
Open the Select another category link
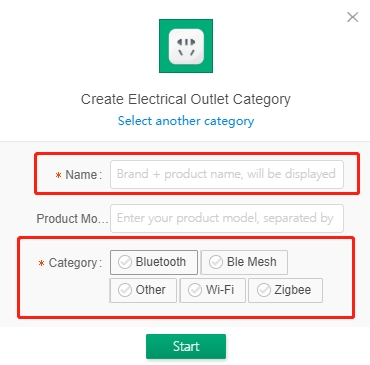pyautogui.click(x=186, y=121)
